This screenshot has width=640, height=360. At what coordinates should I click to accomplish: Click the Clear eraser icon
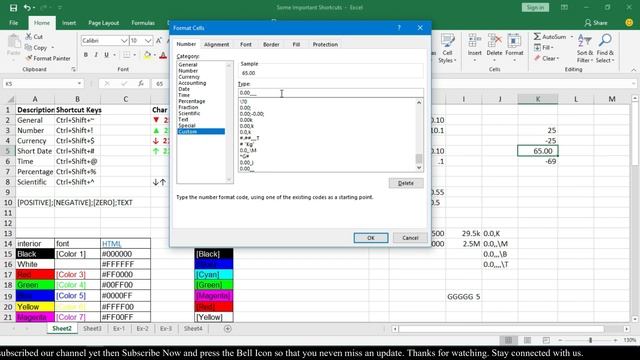click(537, 58)
